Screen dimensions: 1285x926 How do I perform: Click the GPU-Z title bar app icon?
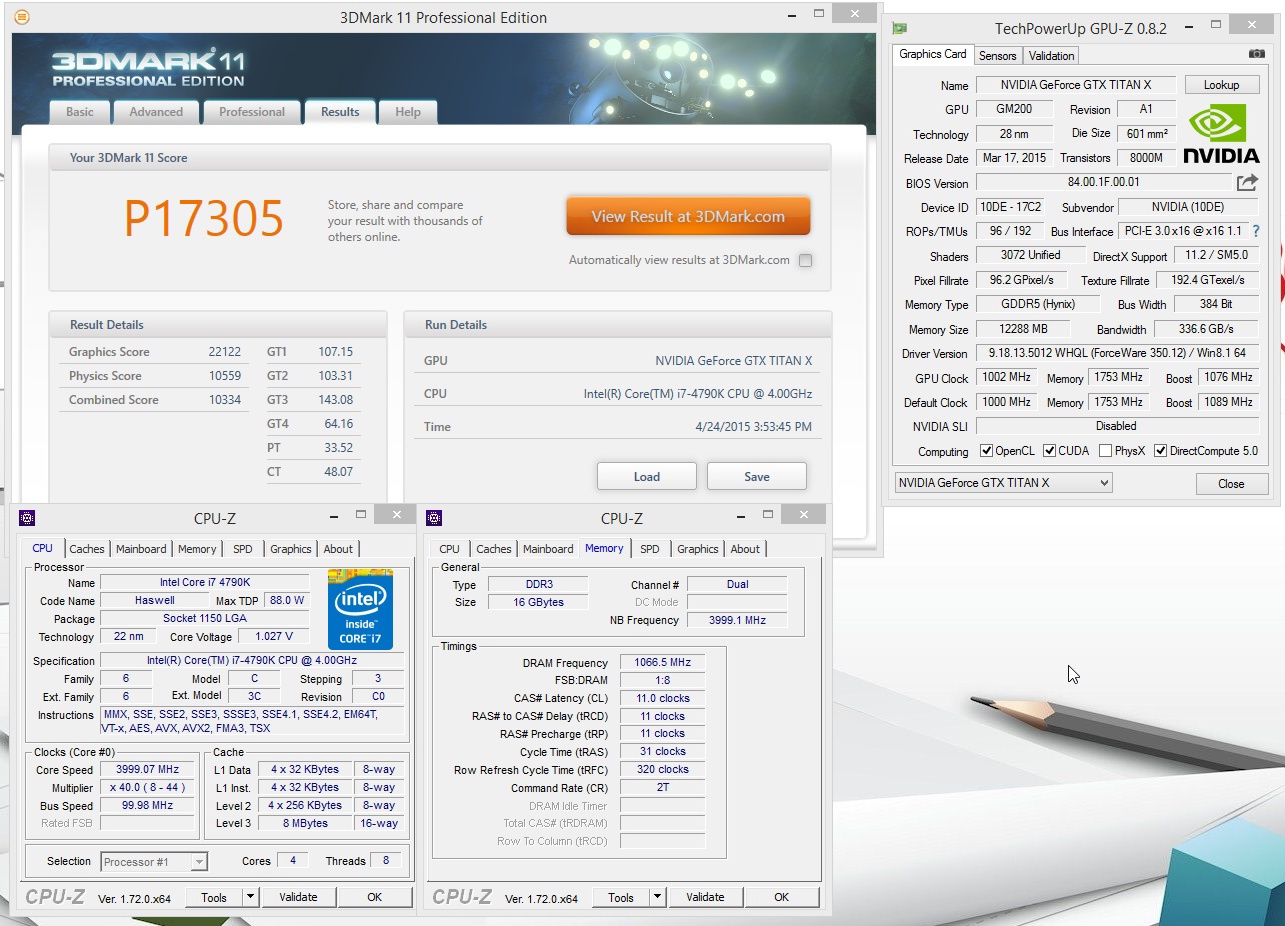[x=900, y=28]
